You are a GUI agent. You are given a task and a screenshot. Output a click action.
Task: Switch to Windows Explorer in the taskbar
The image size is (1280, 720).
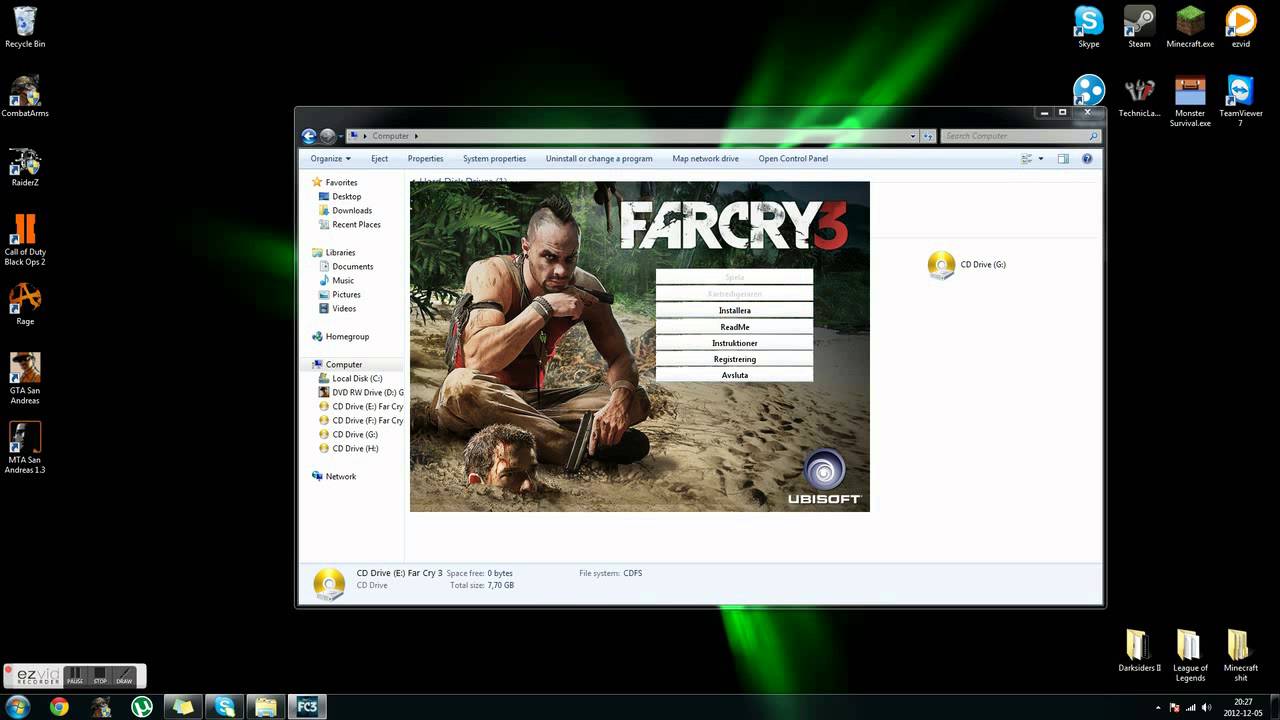(x=266, y=707)
